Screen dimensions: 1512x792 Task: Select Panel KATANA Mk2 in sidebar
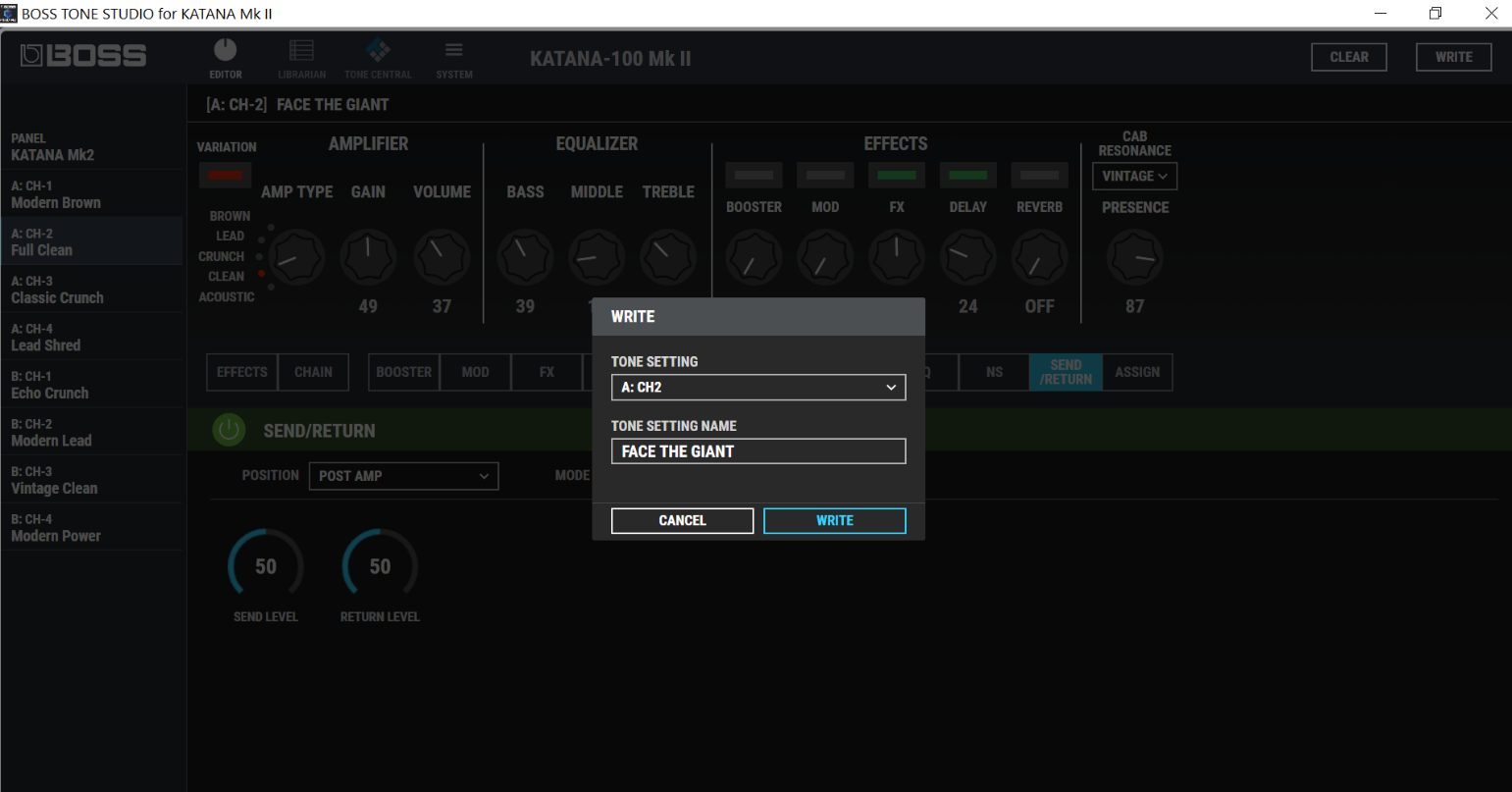tap(91, 146)
